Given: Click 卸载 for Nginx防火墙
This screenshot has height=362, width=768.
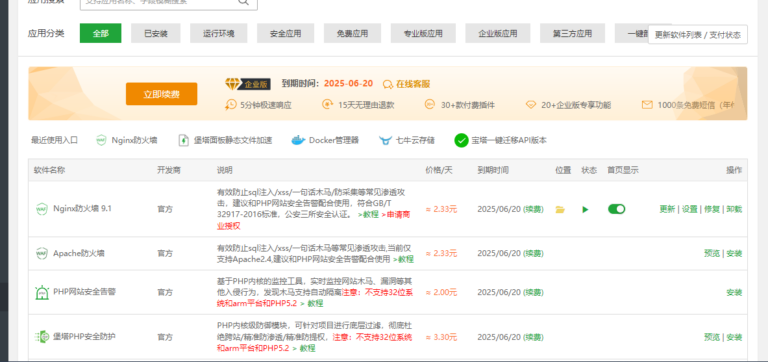Looking at the screenshot, I should point(734,209).
